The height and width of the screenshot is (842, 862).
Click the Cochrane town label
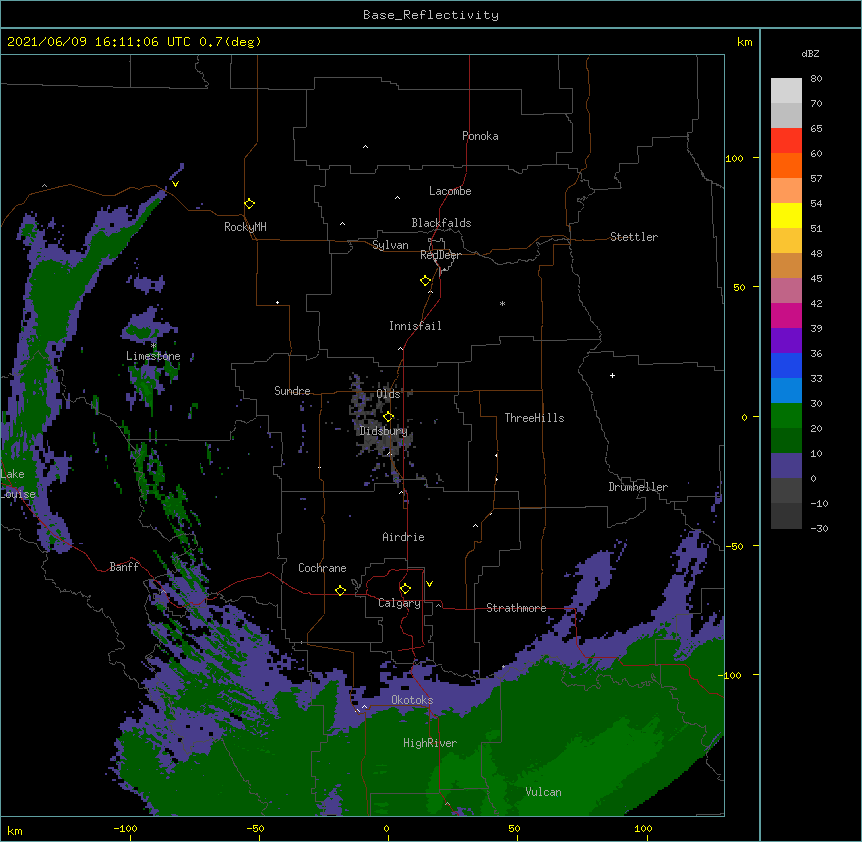(x=322, y=568)
